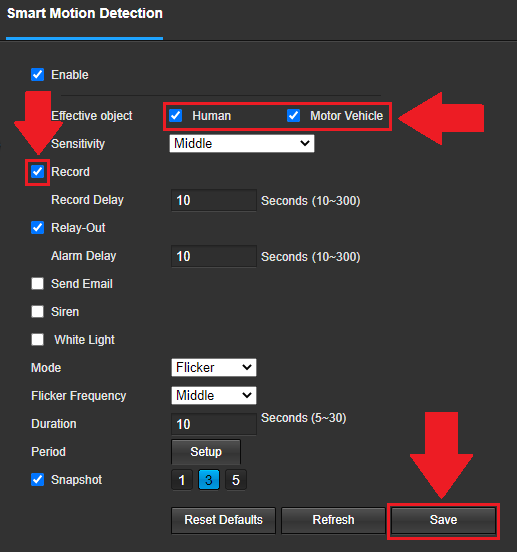Select the Smart Motion Detection tab
This screenshot has height=552, width=517.
point(84,13)
